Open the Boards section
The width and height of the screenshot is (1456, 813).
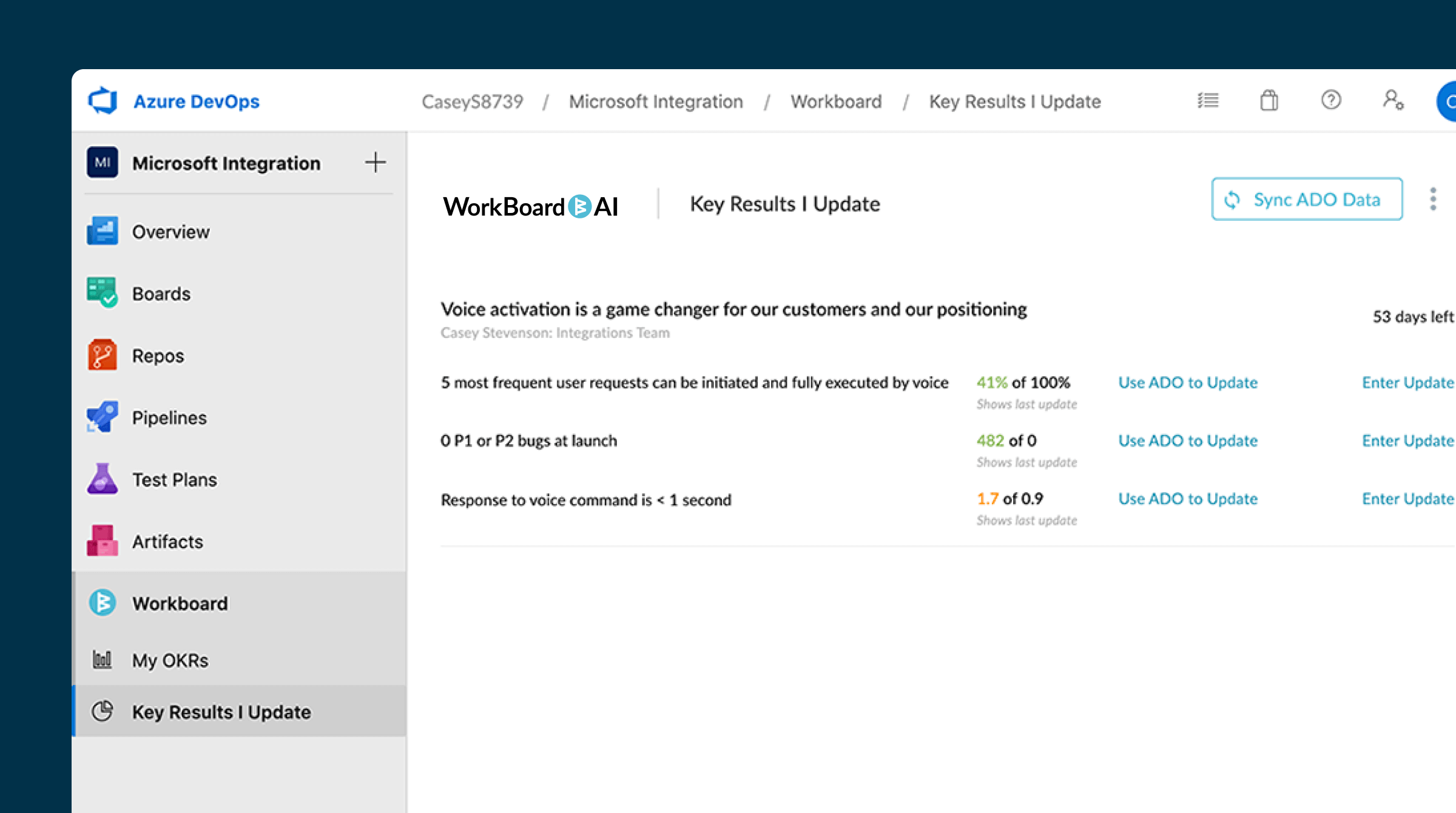pos(161,294)
